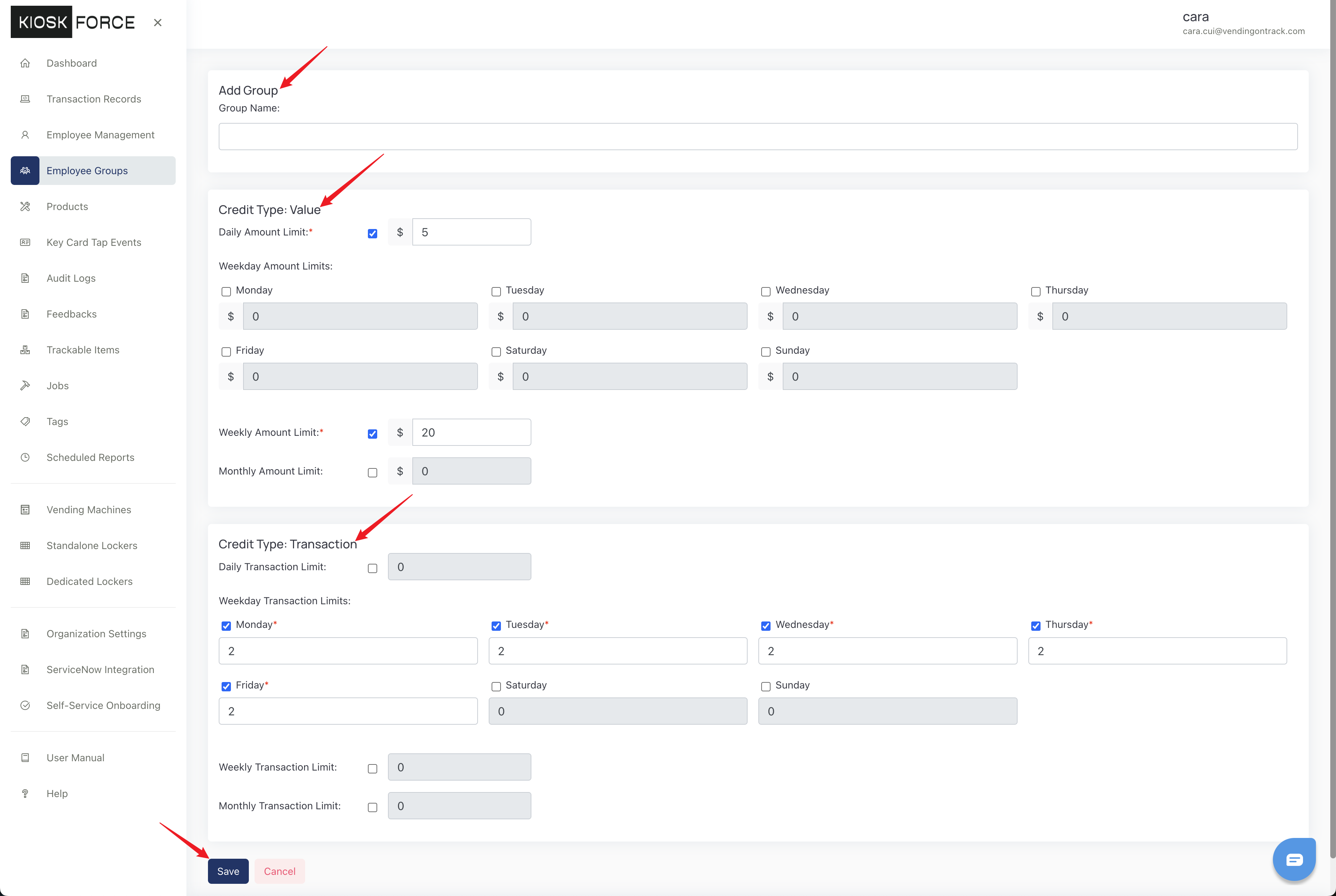Click the Self-Service Onboarding checkmark icon

tap(25, 705)
